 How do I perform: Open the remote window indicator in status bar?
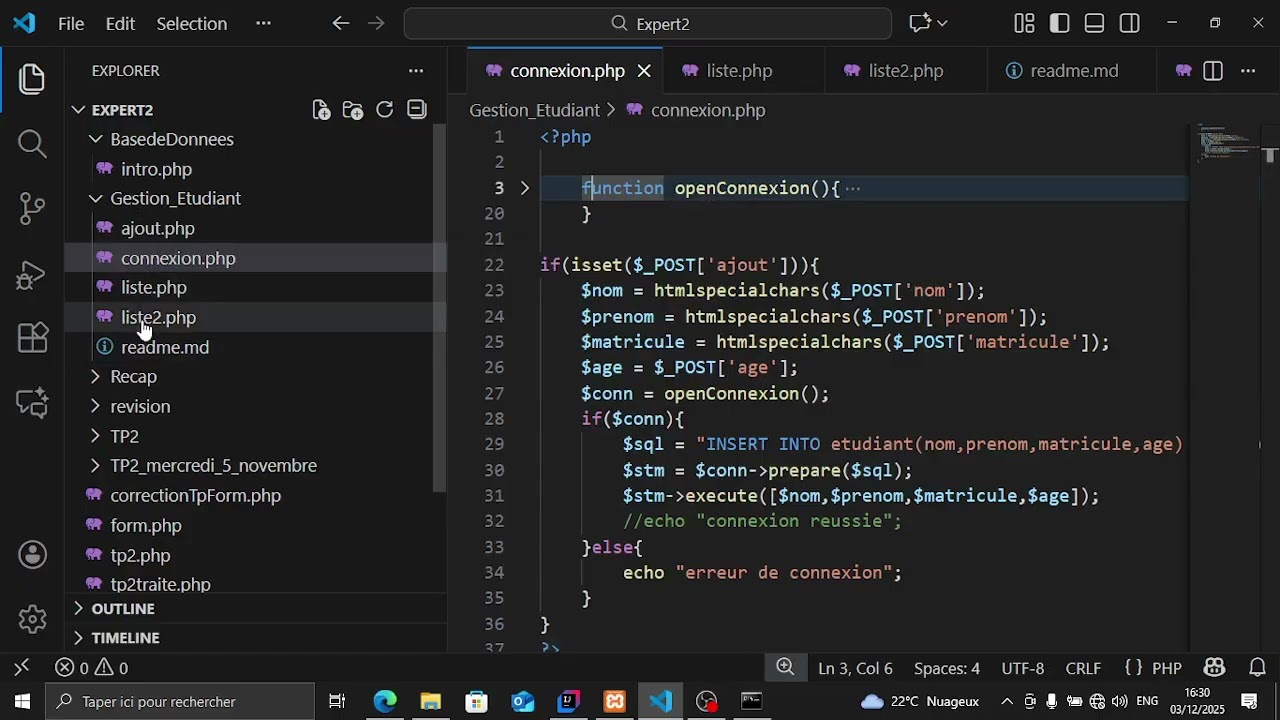(22, 668)
